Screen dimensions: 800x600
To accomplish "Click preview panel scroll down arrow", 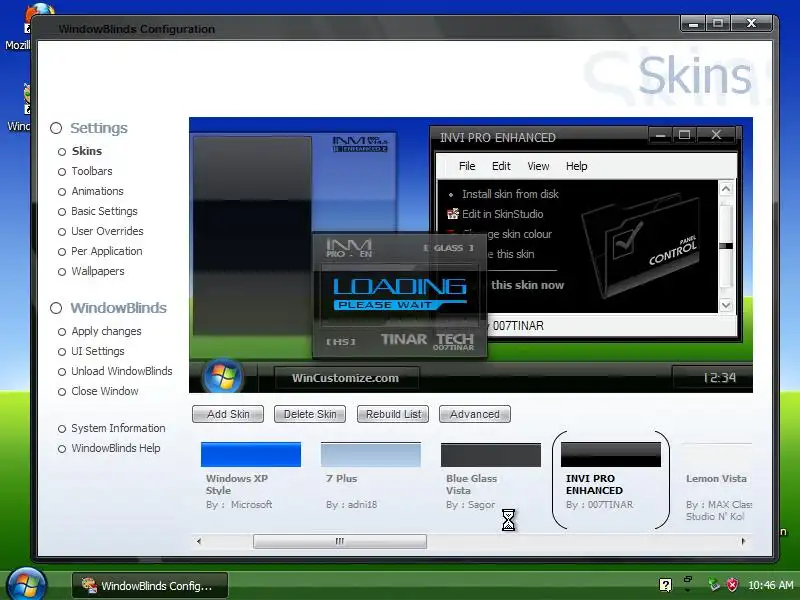I will 726,305.
